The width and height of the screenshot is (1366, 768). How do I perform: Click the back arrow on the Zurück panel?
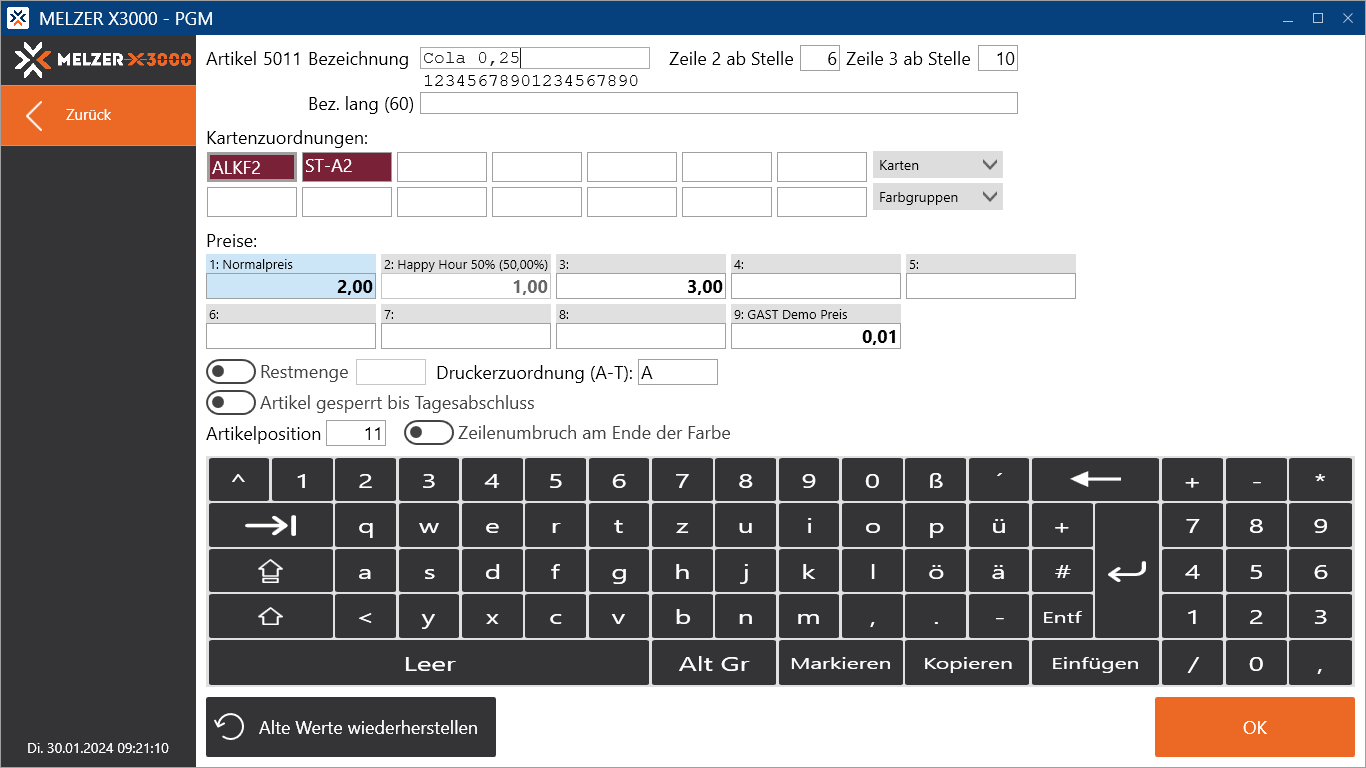click(x=33, y=115)
